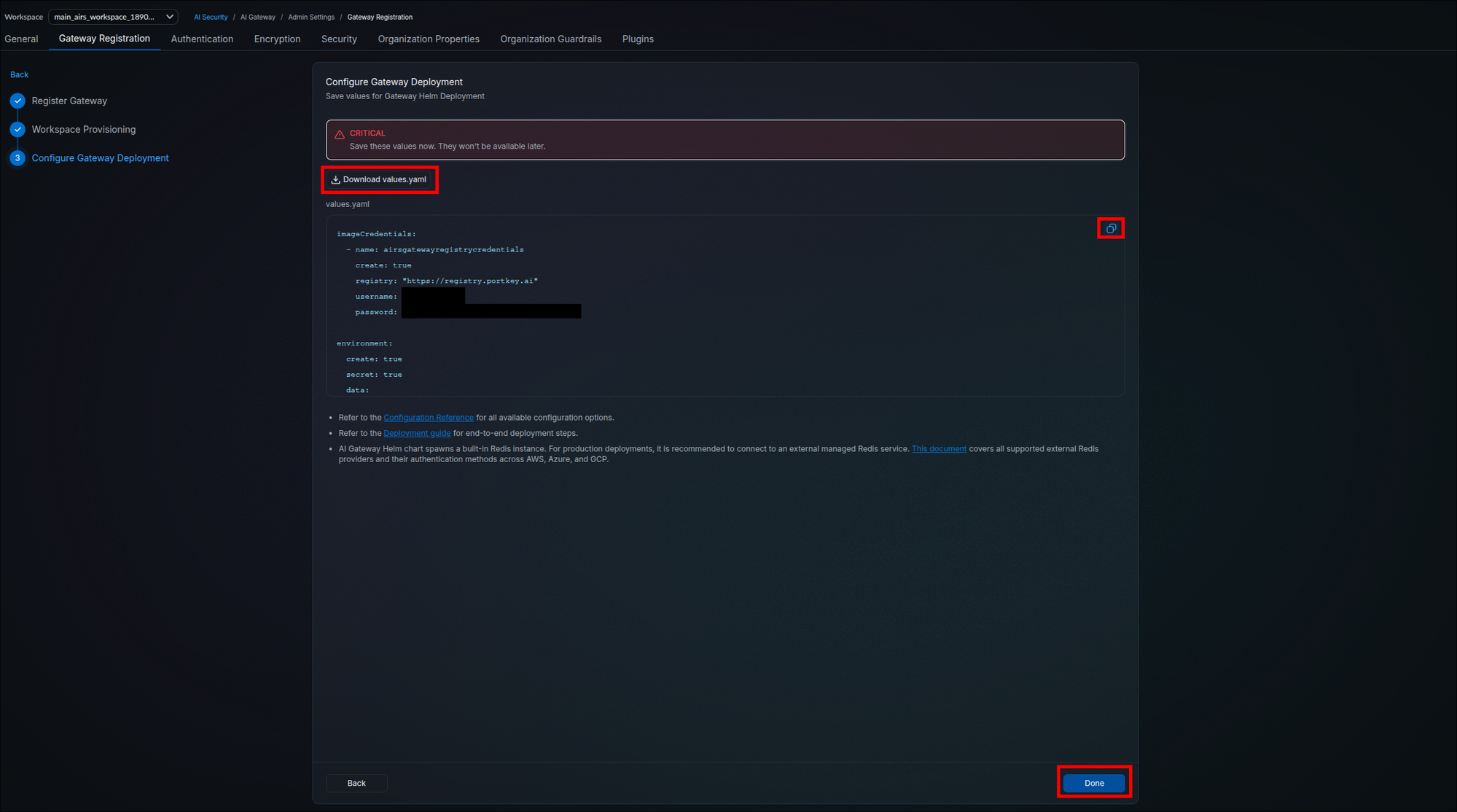1457x812 pixels.
Task: Click the 'secret: true' line
Action: (374, 375)
